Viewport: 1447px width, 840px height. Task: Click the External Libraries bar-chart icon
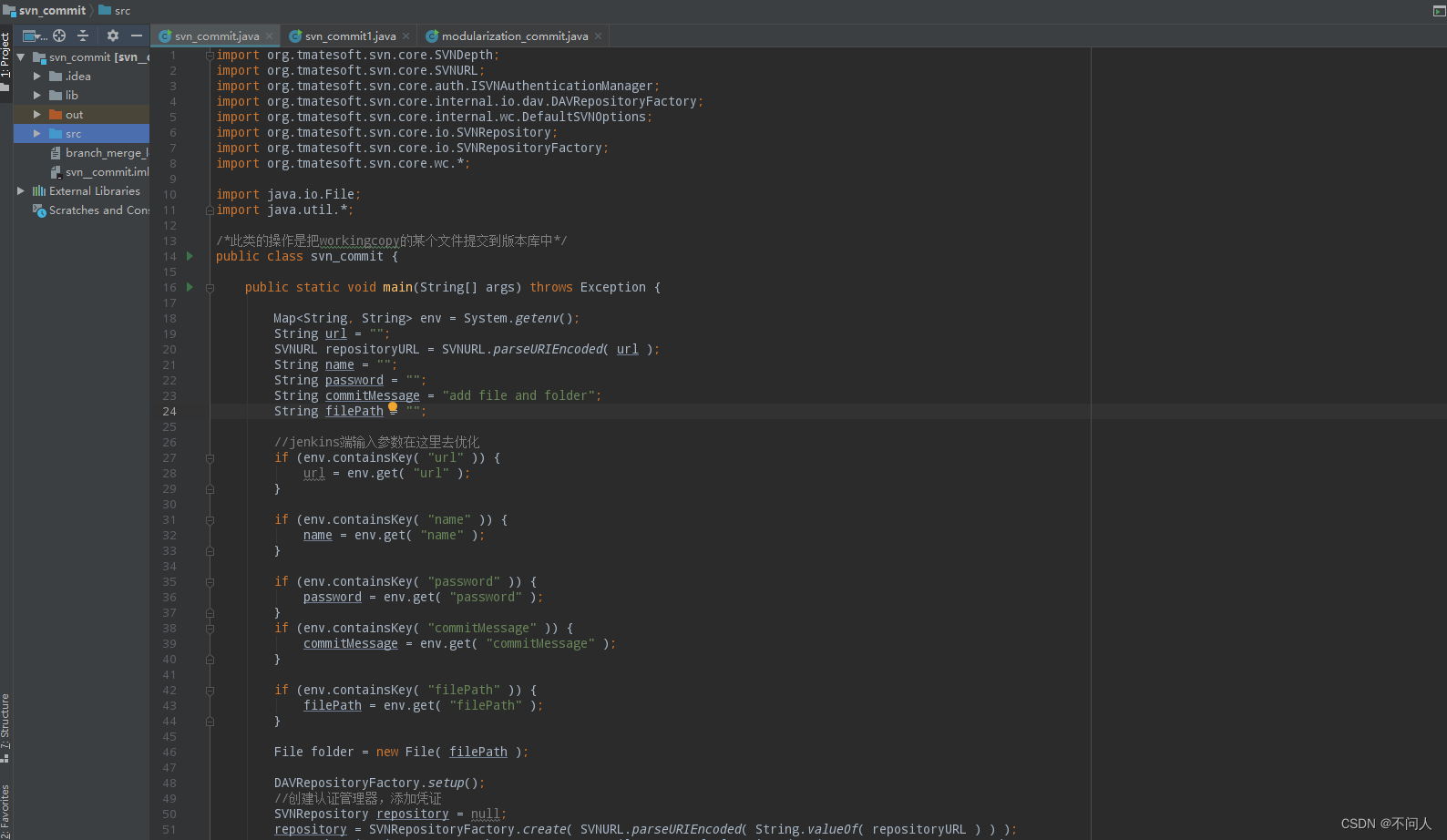[x=39, y=190]
